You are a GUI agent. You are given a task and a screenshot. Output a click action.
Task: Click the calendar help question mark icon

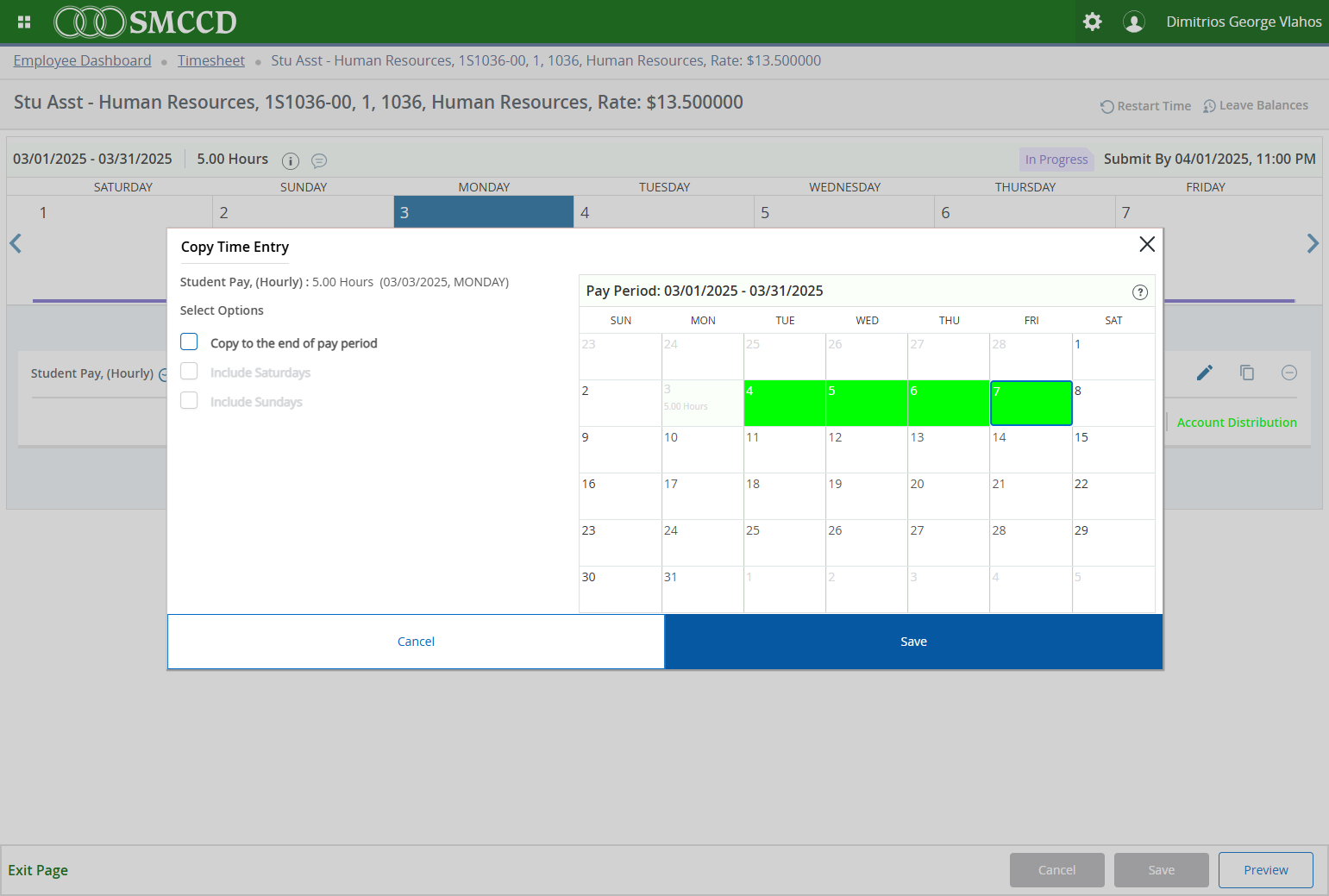pos(1140,292)
